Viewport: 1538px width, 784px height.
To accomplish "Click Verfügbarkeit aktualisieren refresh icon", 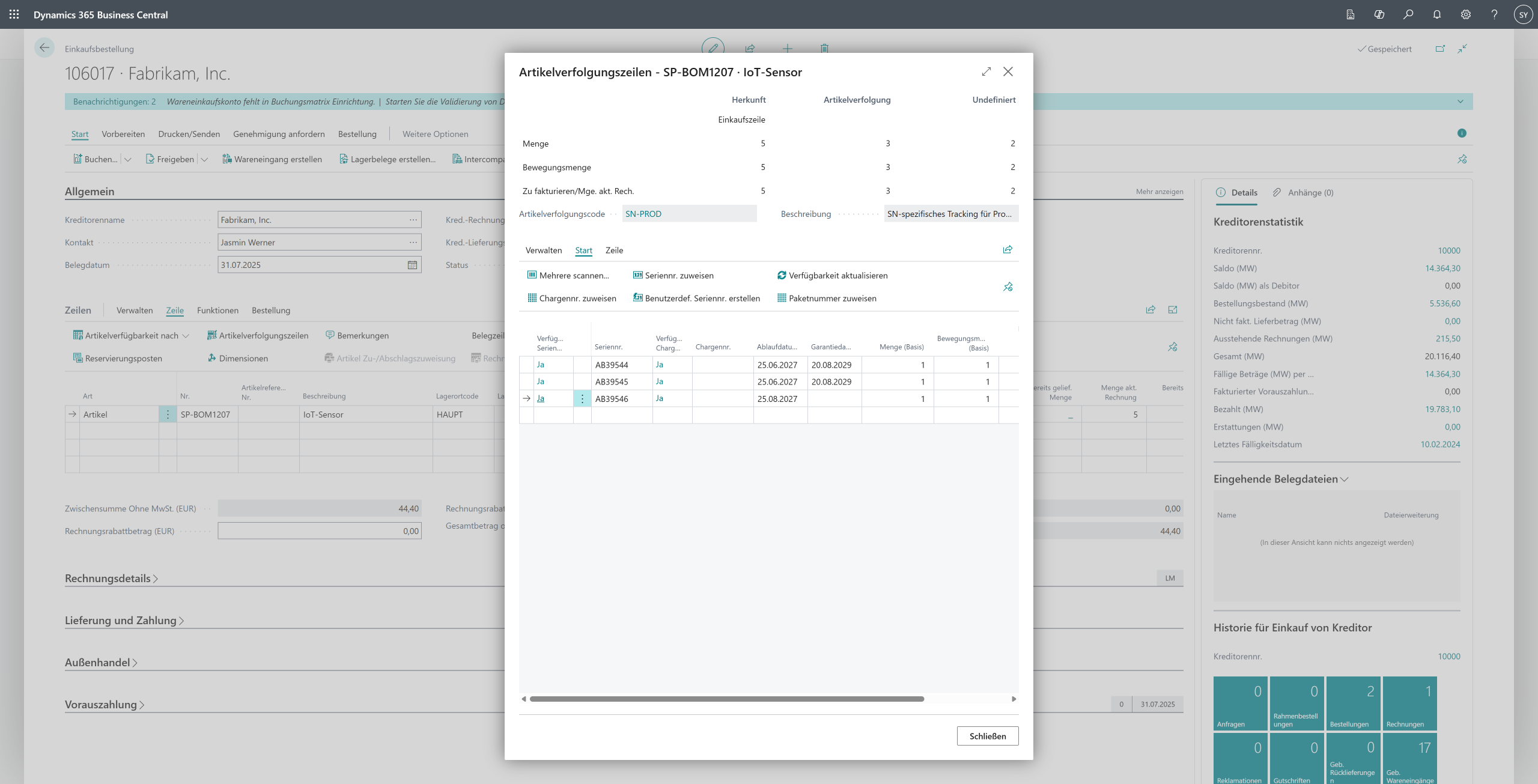I will 782,275.
